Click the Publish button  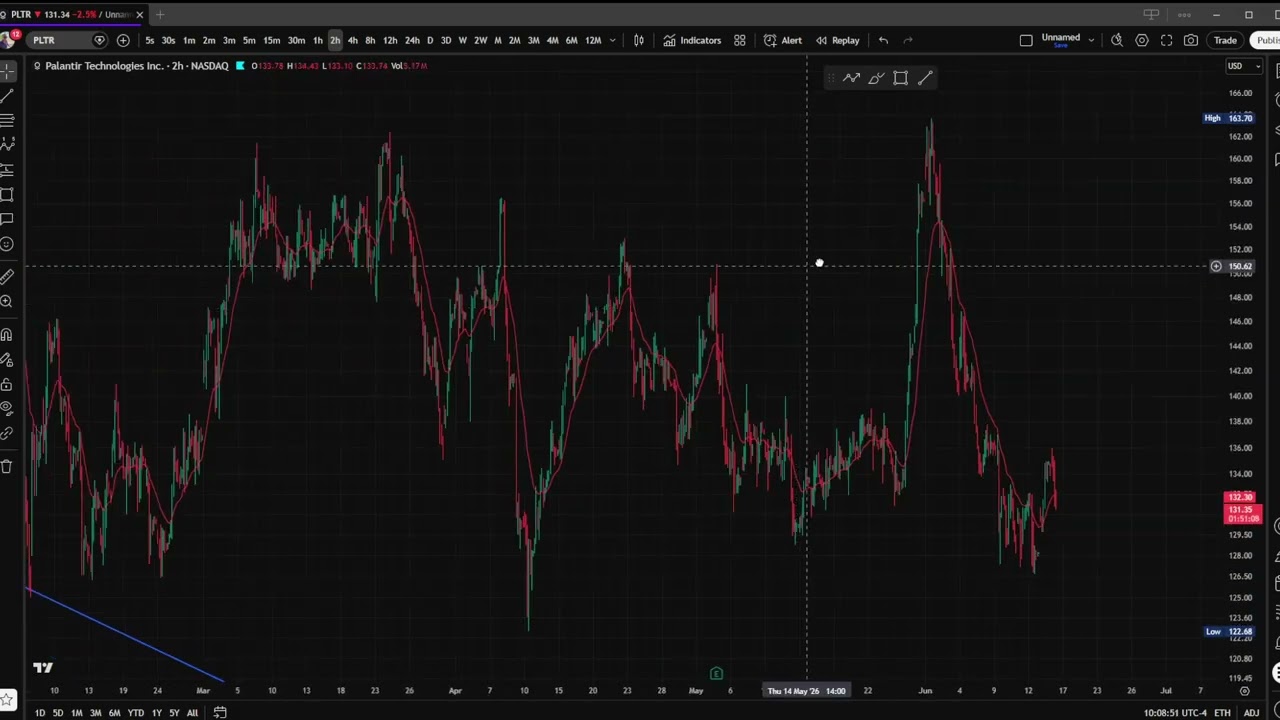pos(1267,40)
